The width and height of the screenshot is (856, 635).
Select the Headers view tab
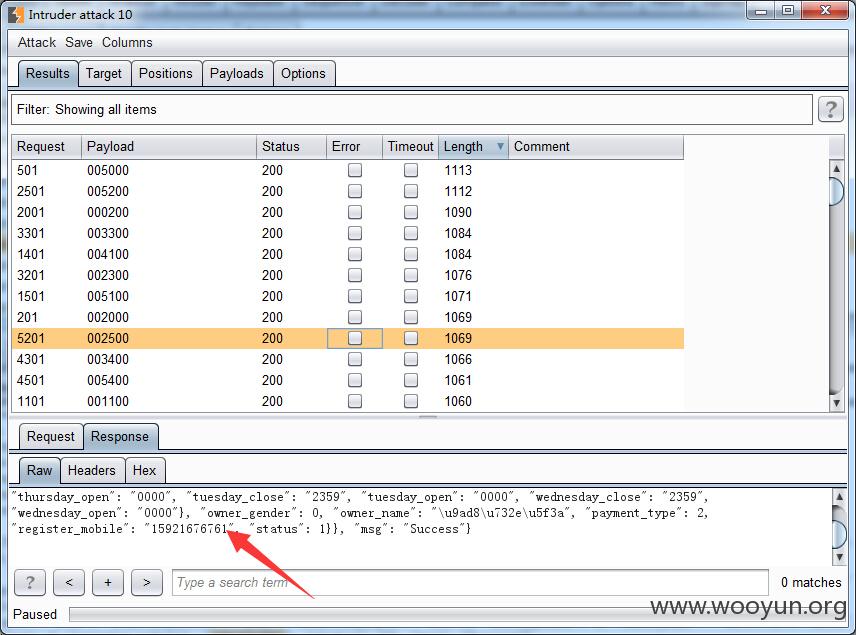92,471
